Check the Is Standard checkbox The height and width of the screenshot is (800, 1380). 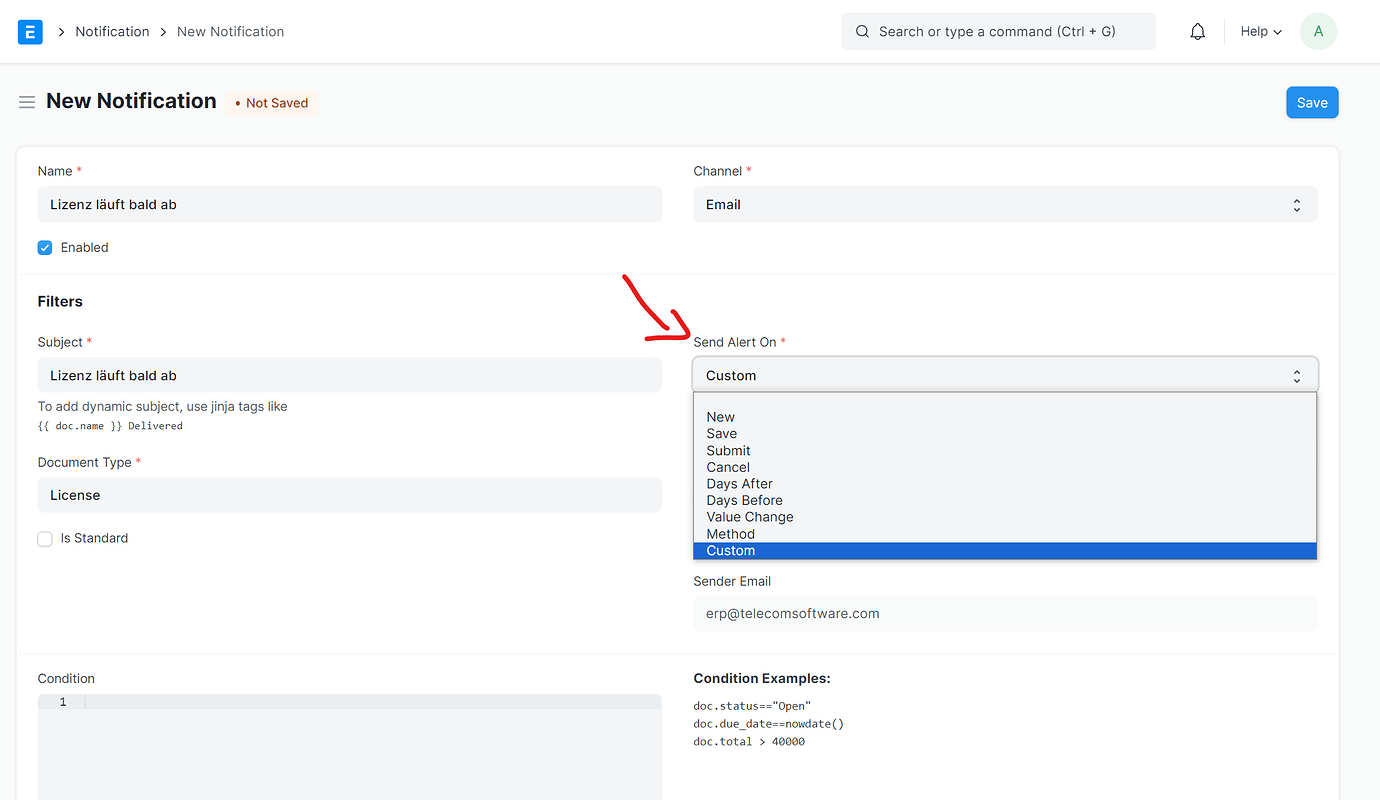click(x=45, y=539)
